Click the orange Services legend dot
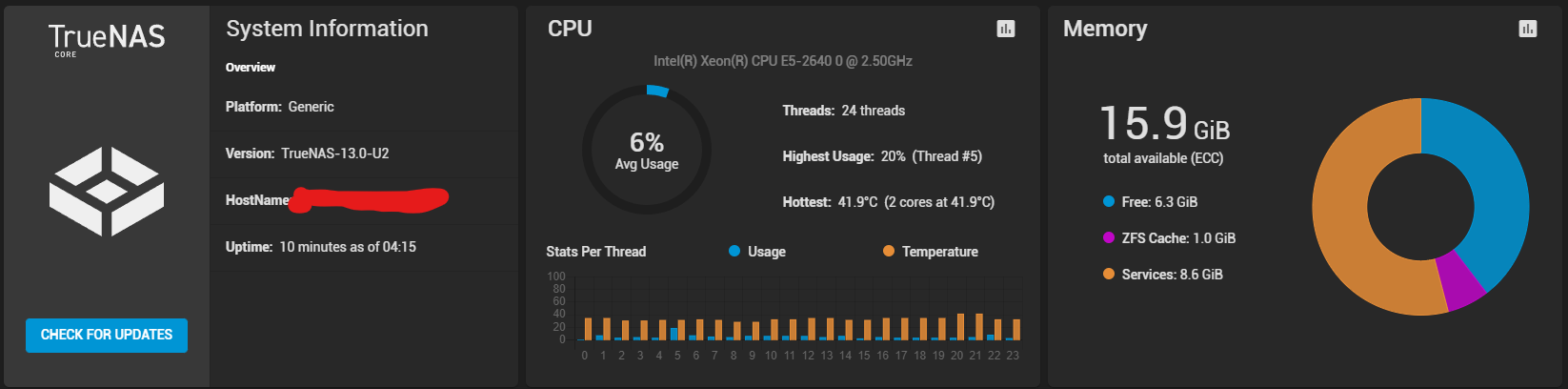The width and height of the screenshot is (1568, 389). 1109,275
